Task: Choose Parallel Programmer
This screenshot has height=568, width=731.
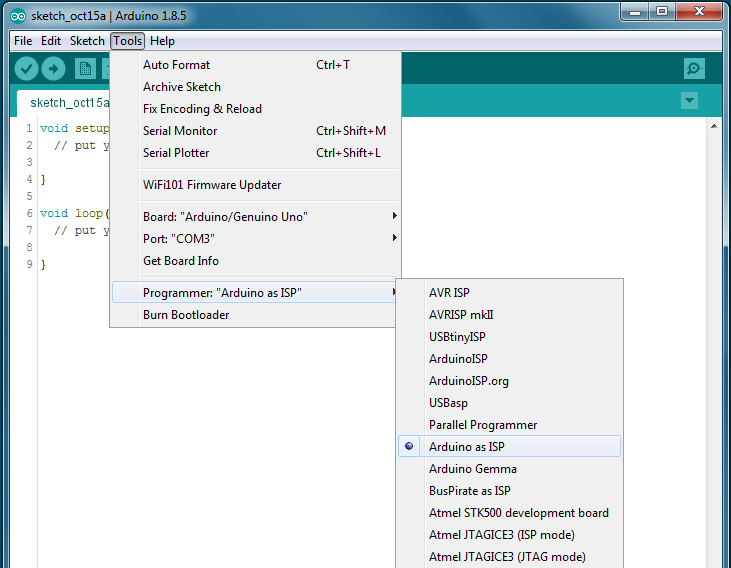Action: pos(510,425)
